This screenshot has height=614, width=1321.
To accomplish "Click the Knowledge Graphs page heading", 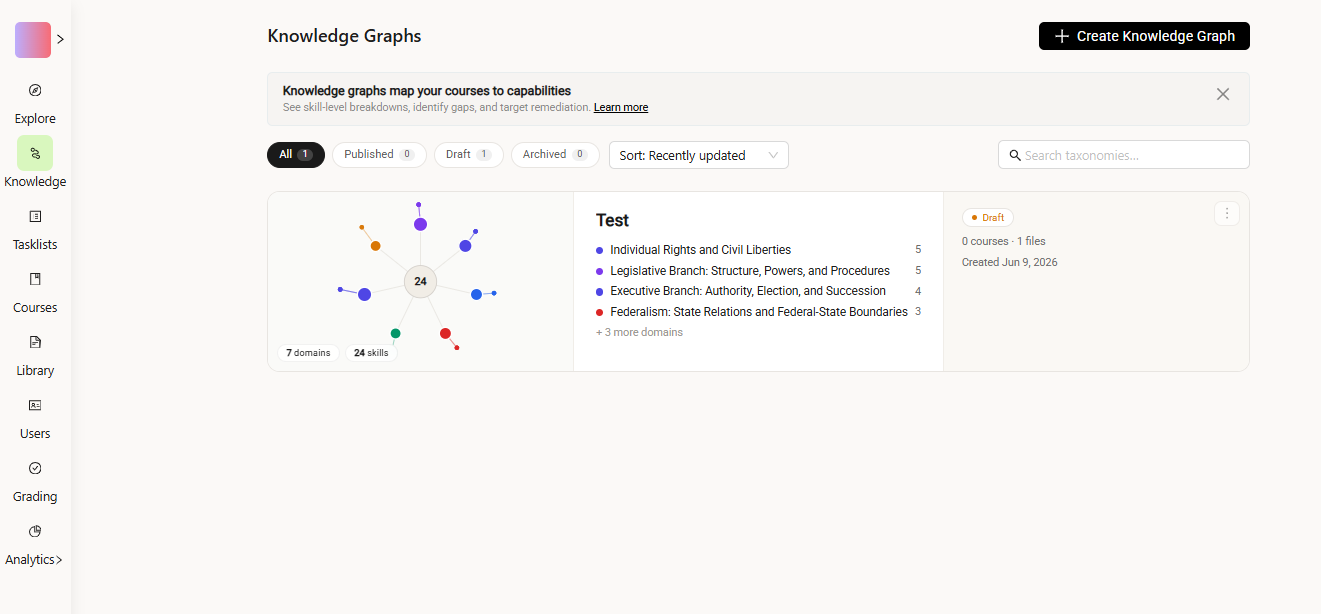I will tap(344, 36).
